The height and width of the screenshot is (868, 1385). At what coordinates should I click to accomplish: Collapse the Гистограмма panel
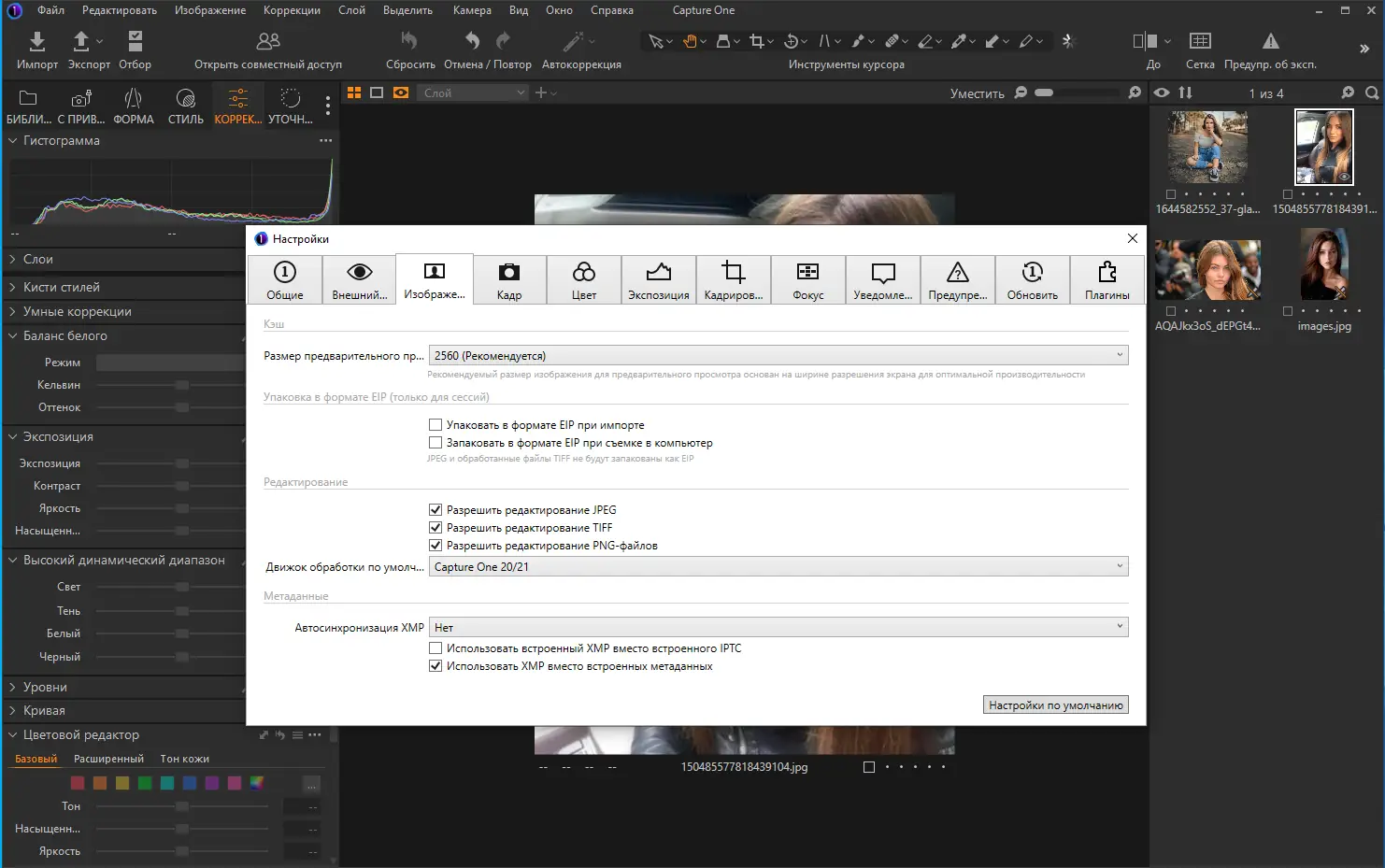click(13, 141)
